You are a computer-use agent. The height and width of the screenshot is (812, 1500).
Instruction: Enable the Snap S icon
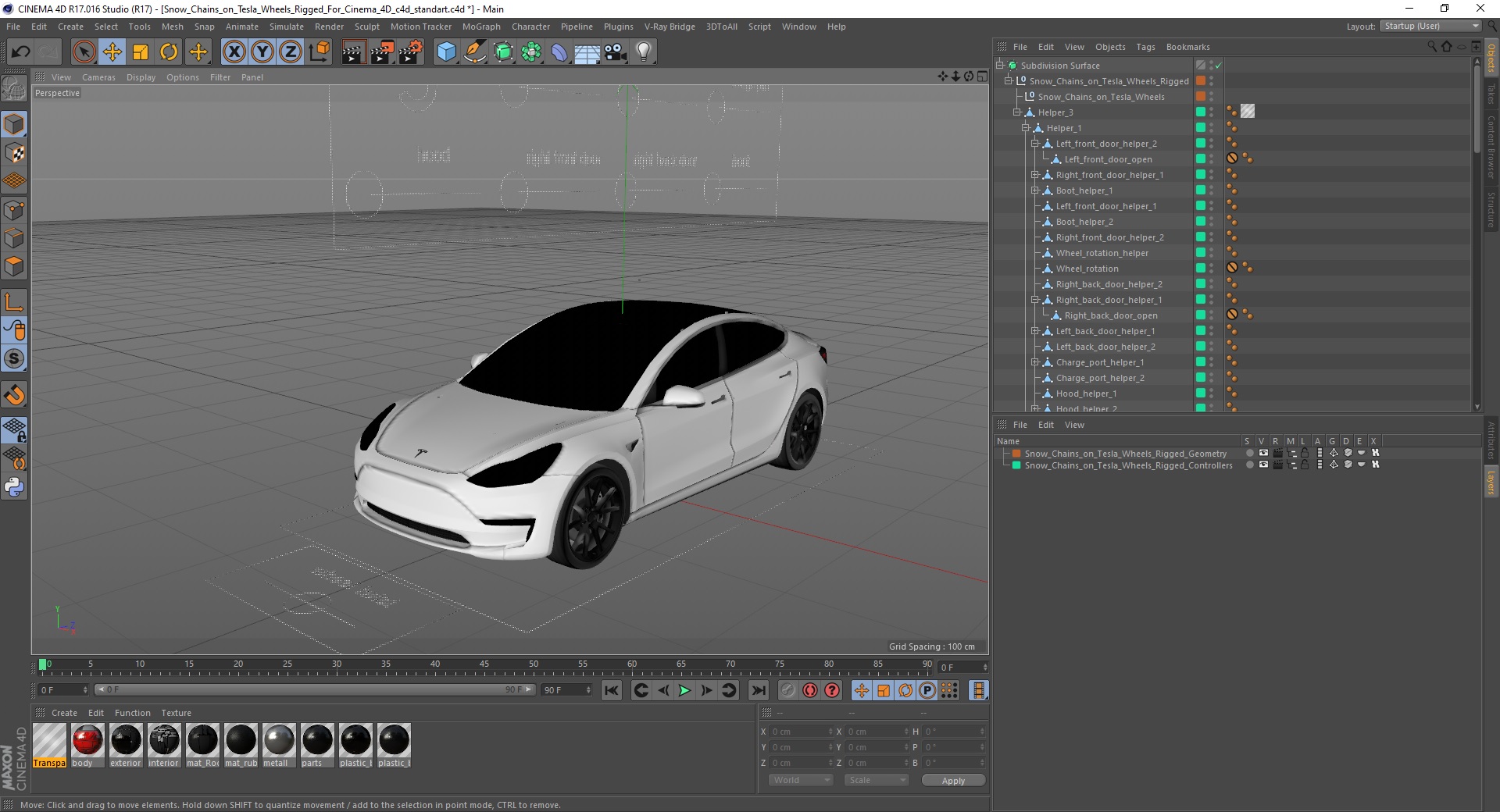(x=14, y=359)
